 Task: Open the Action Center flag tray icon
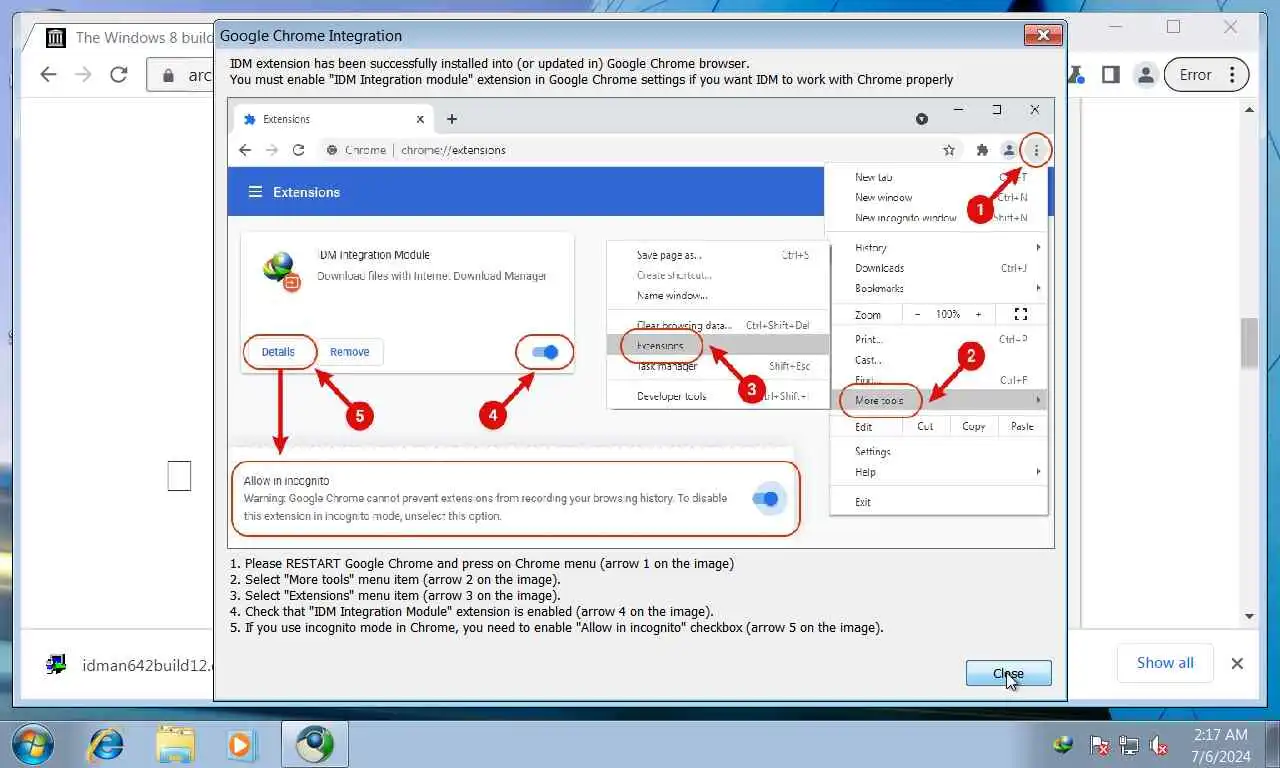pyautogui.click(x=1098, y=745)
